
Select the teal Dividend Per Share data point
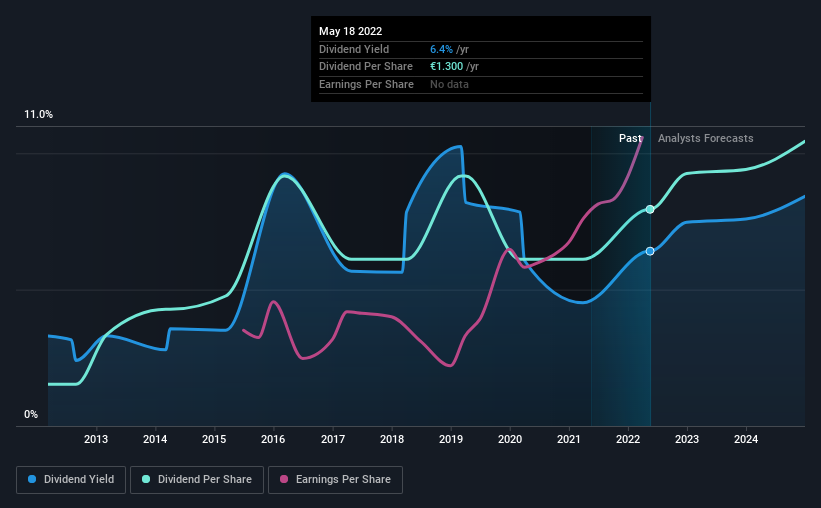(x=650, y=209)
